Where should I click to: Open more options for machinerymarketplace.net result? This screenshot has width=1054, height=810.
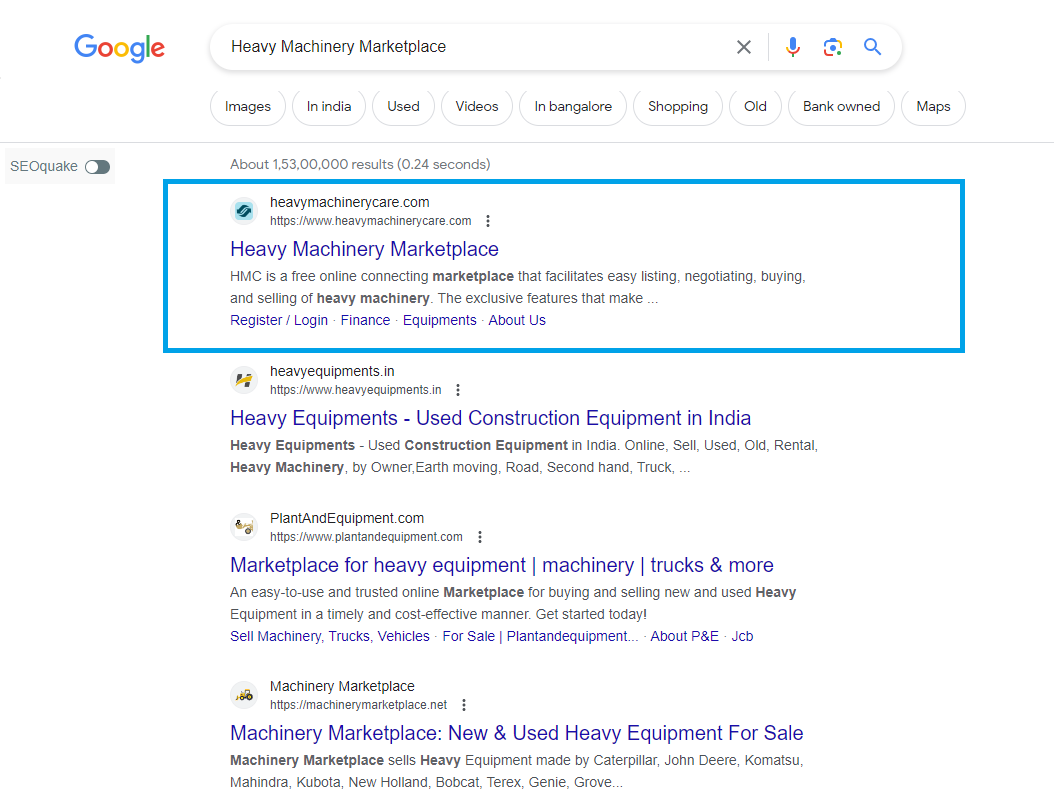point(464,705)
